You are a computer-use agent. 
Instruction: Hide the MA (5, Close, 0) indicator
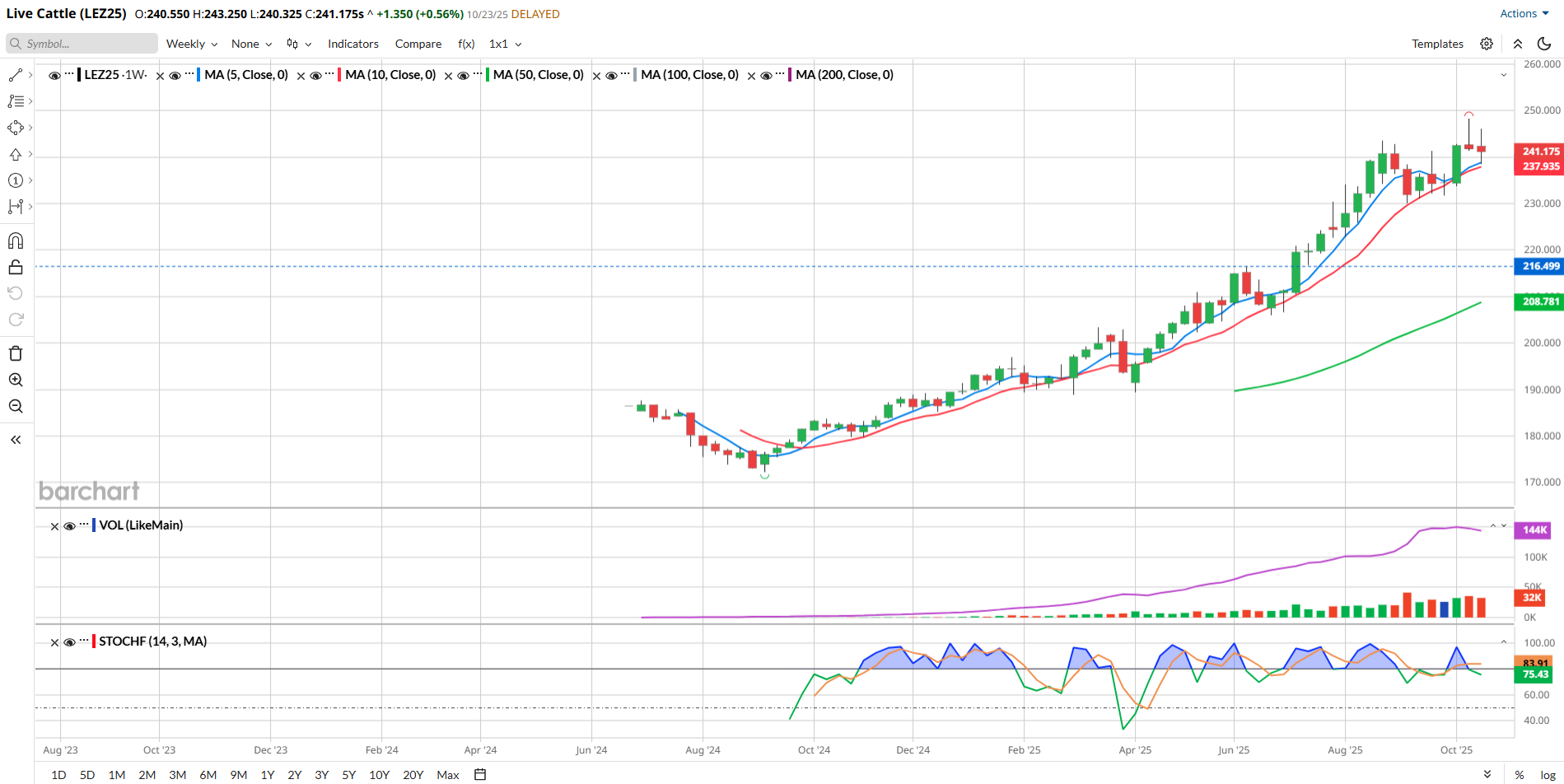pyautogui.click(x=175, y=76)
